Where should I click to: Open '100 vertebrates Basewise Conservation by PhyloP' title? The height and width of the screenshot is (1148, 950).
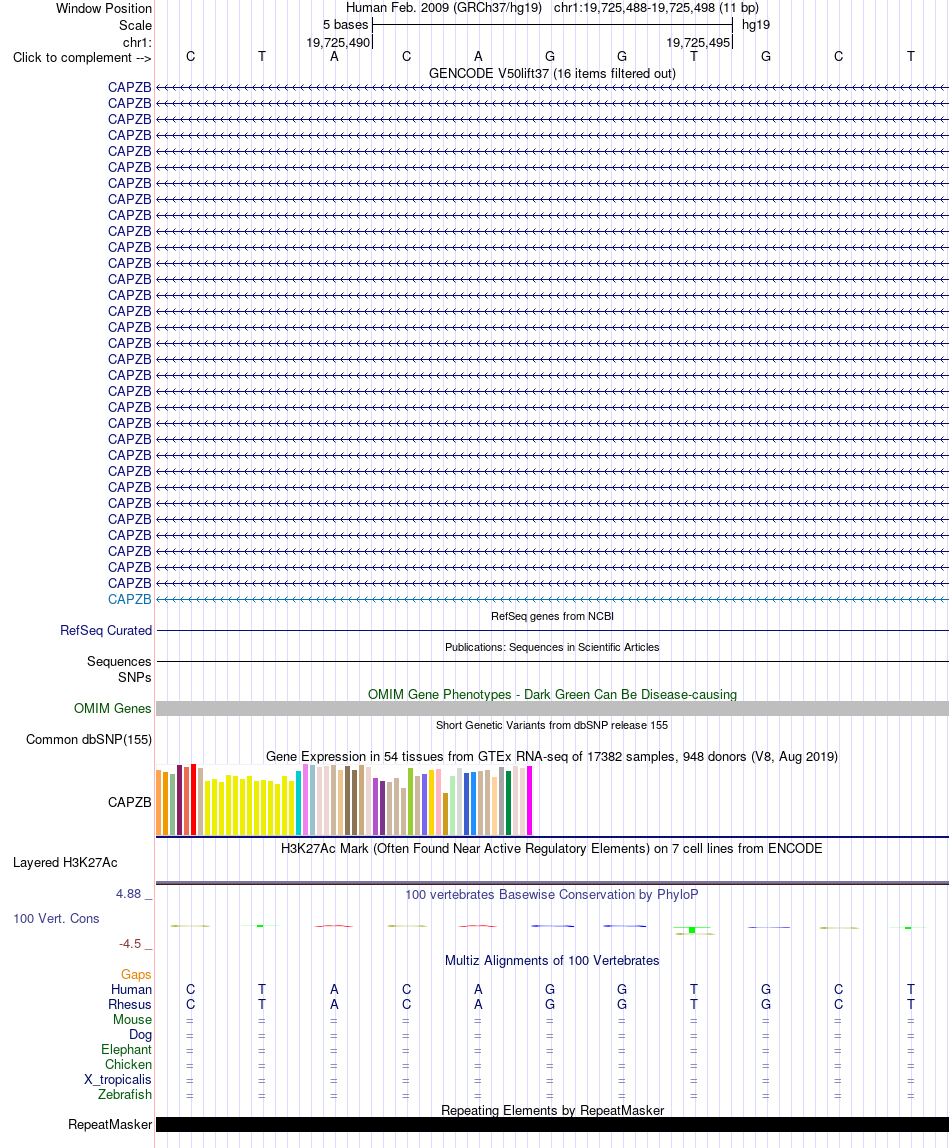coord(552,895)
